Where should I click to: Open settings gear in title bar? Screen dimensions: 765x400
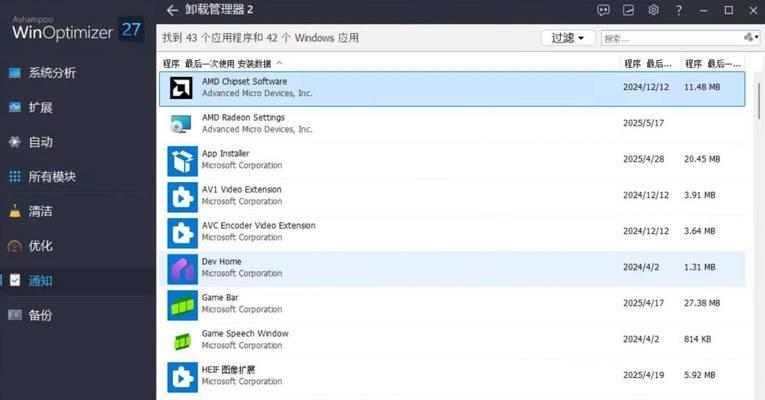(653, 10)
